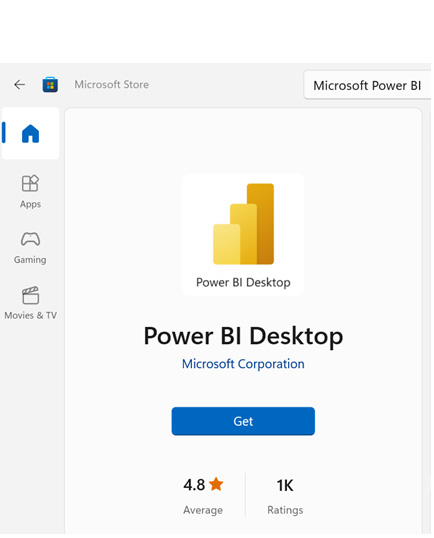Open the Gaming controller icon

31,239
